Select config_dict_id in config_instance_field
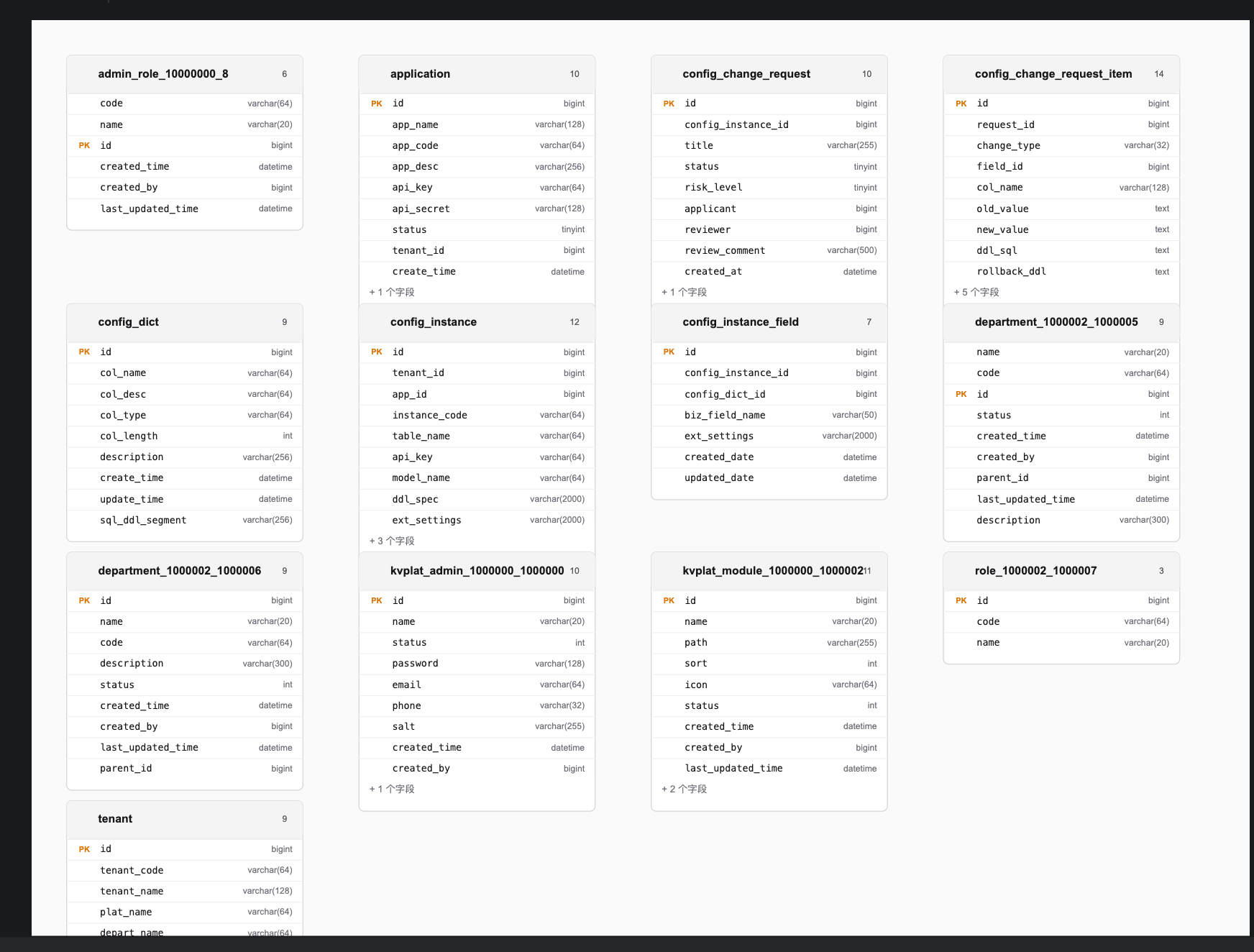1254x952 pixels. (x=769, y=394)
